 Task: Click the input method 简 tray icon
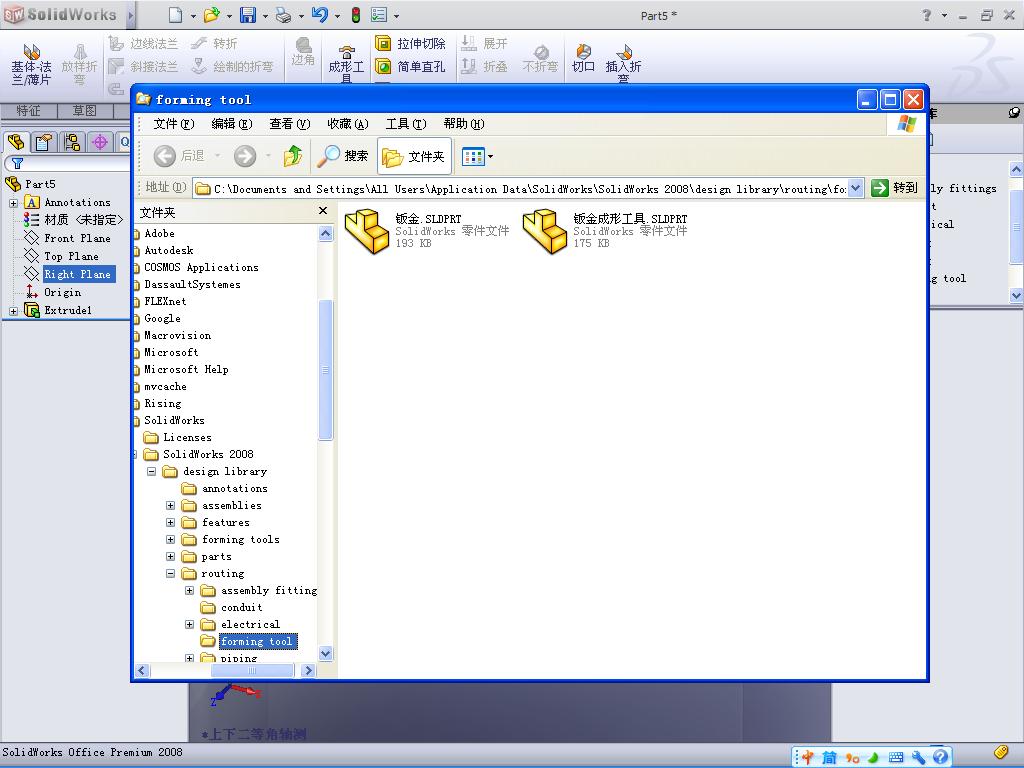tap(829, 758)
